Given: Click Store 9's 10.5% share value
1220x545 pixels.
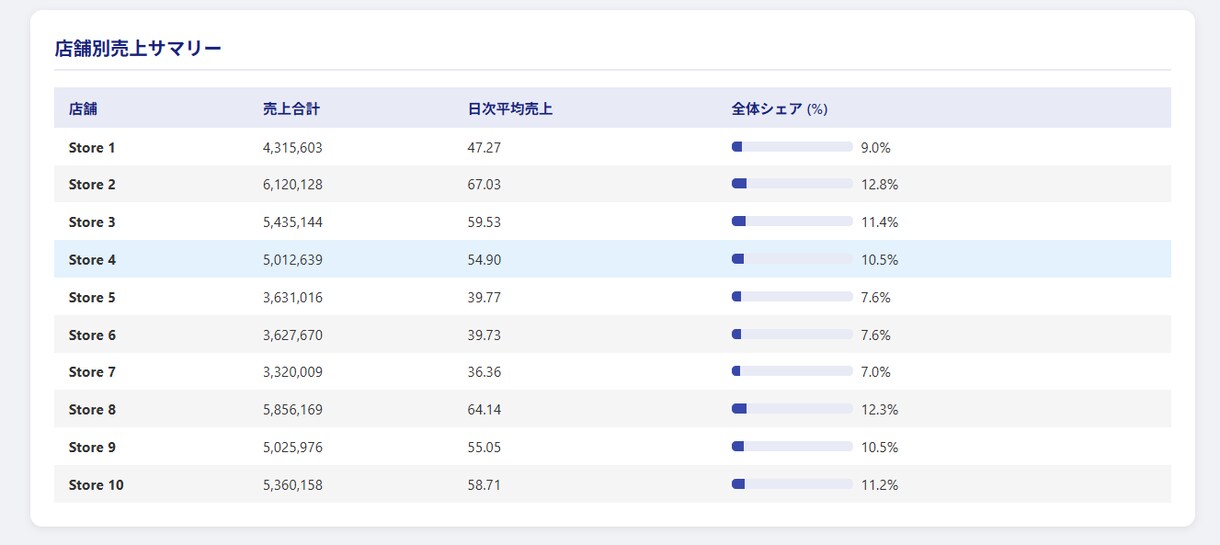Looking at the screenshot, I should [879, 447].
